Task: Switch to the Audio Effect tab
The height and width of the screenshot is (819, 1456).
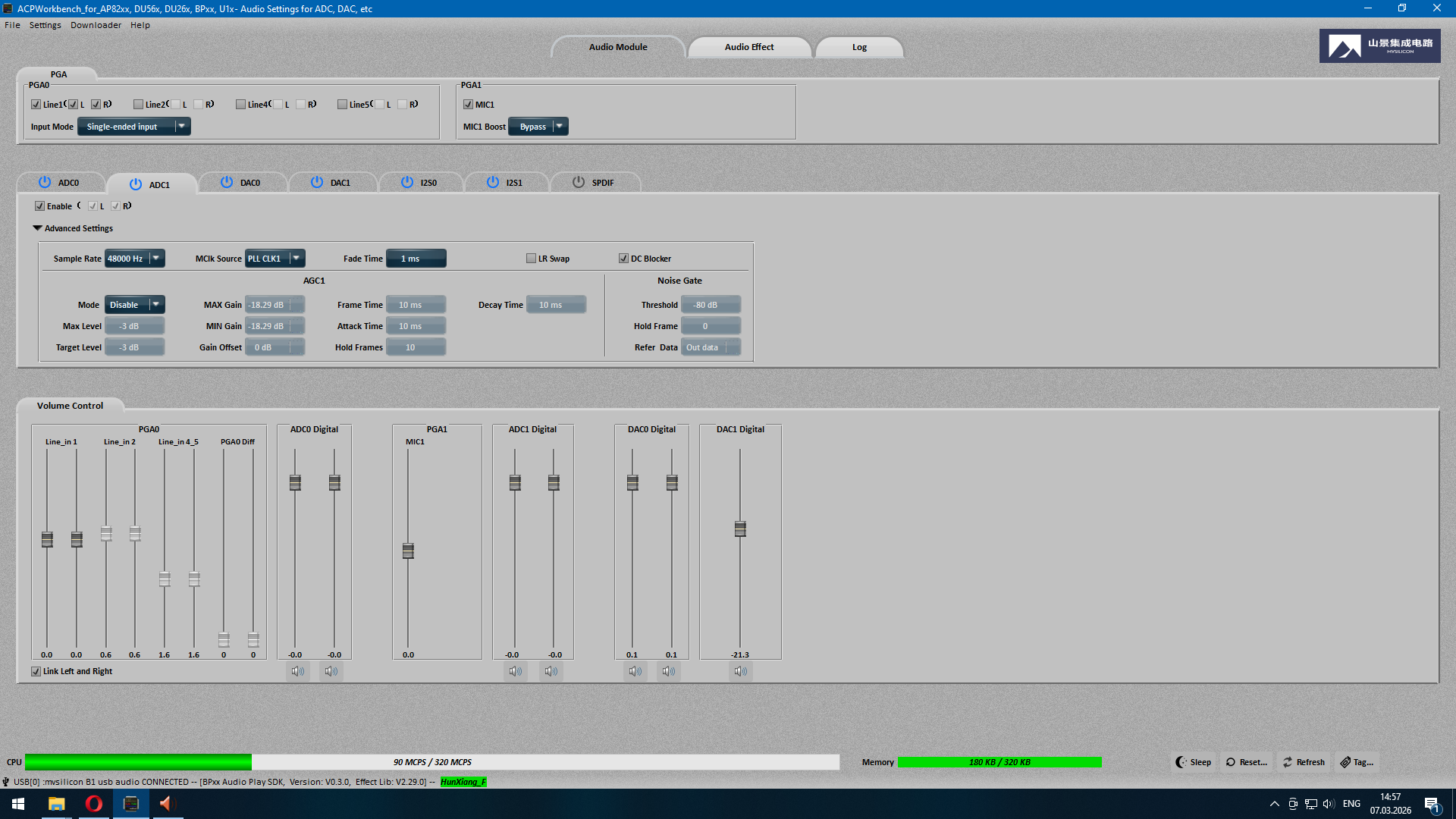Action: pos(748,47)
